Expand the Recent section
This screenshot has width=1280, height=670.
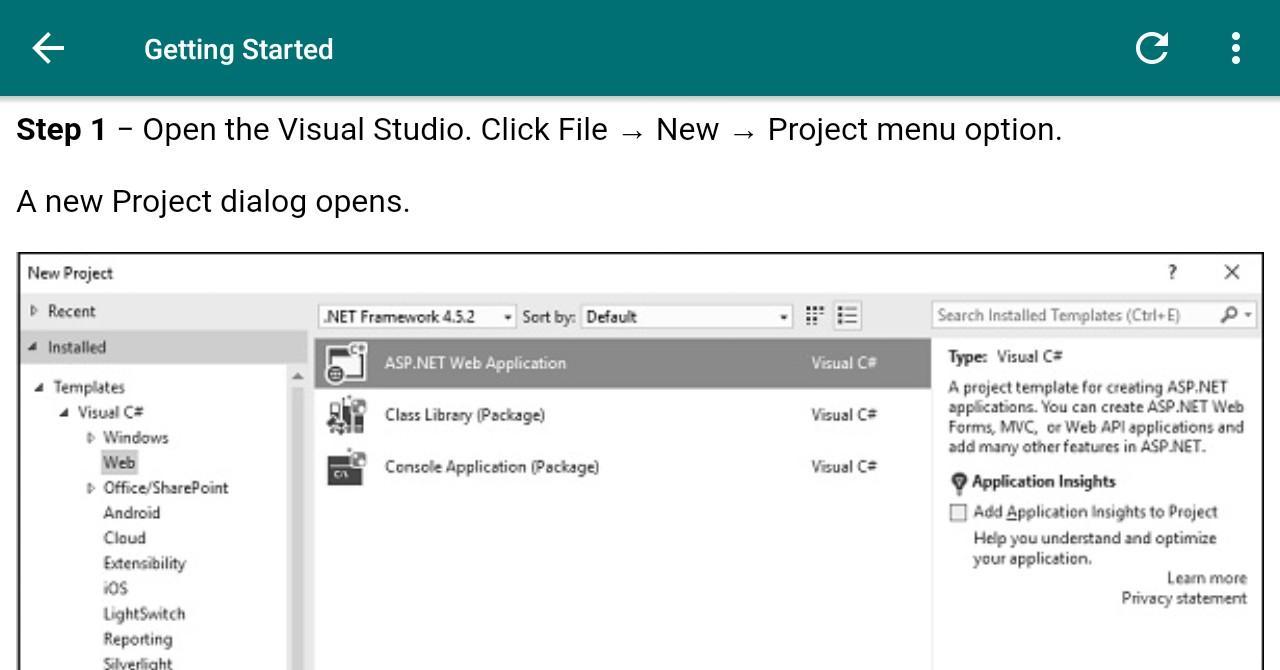pos(35,311)
